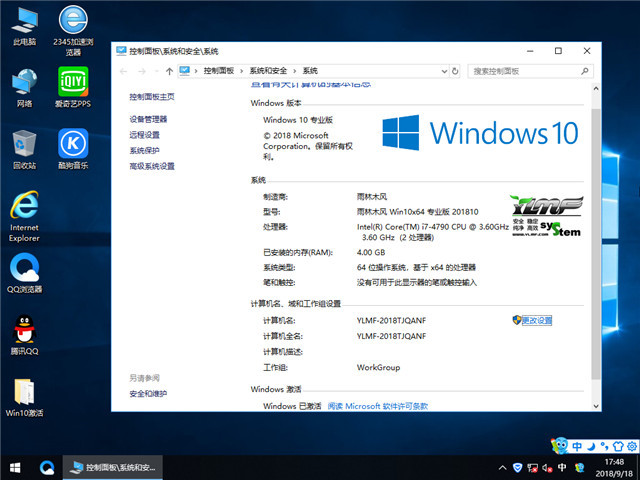Click the processor text Intel(R) Core(TM) i7-4790

(x=433, y=227)
